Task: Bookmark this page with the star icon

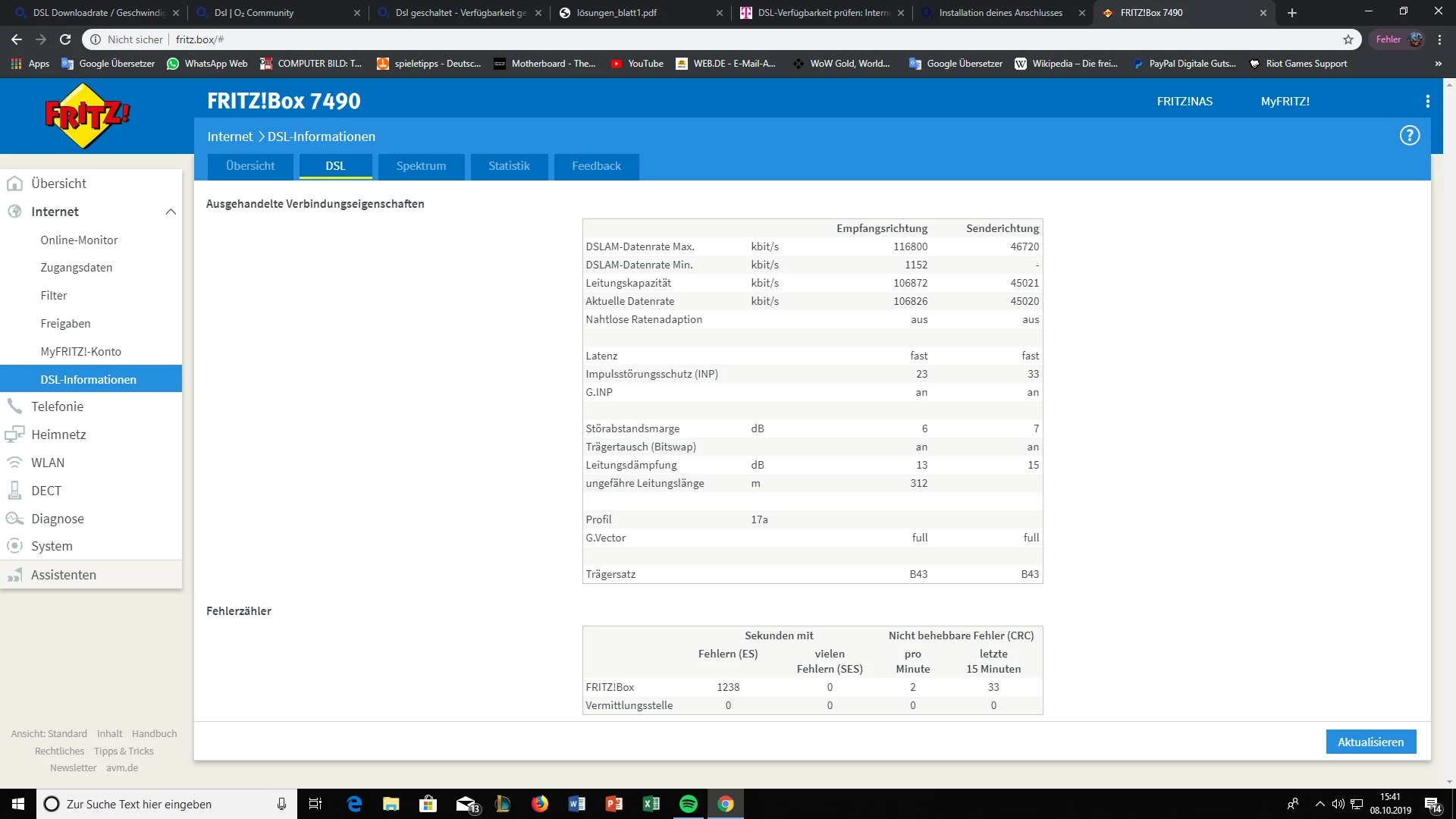Action: point(1348,39)
